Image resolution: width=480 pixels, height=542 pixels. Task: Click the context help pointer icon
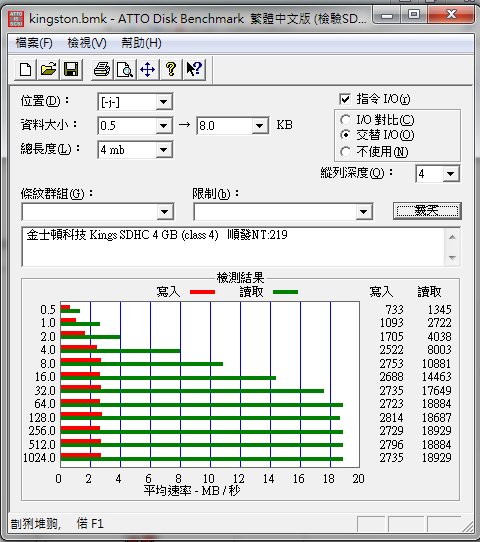coord(194,69)
